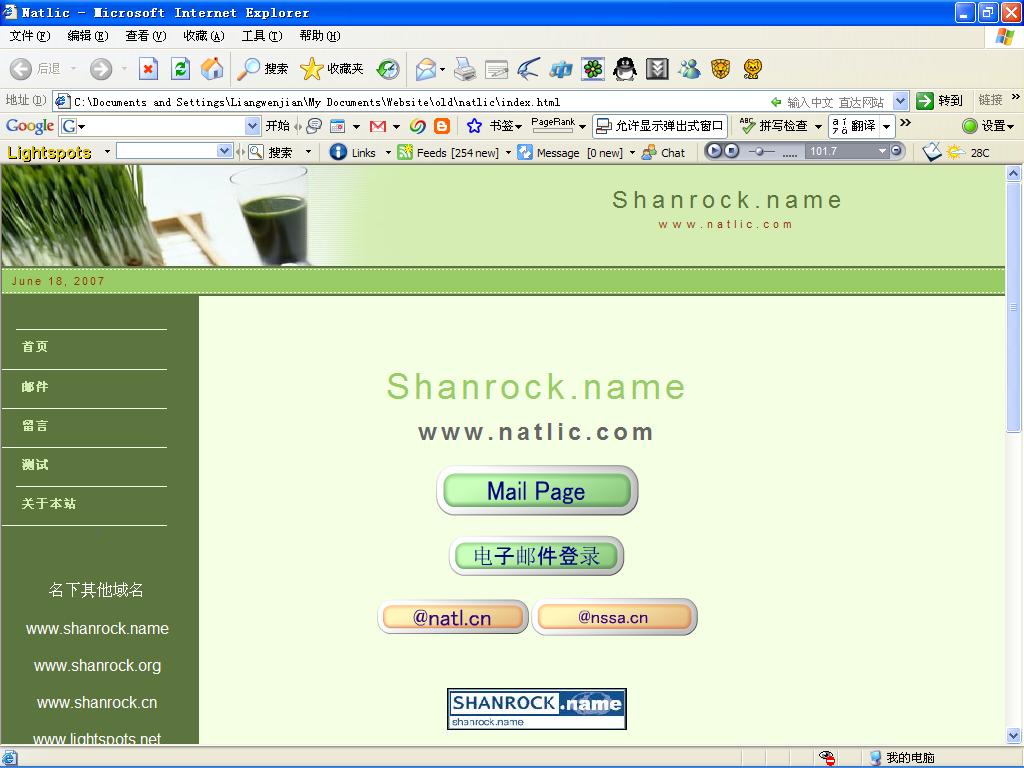The height and width of the screenshot is (768, 1024).
Task: Click the Chat button in Lightspots toolbar
Action: point(664,153)
